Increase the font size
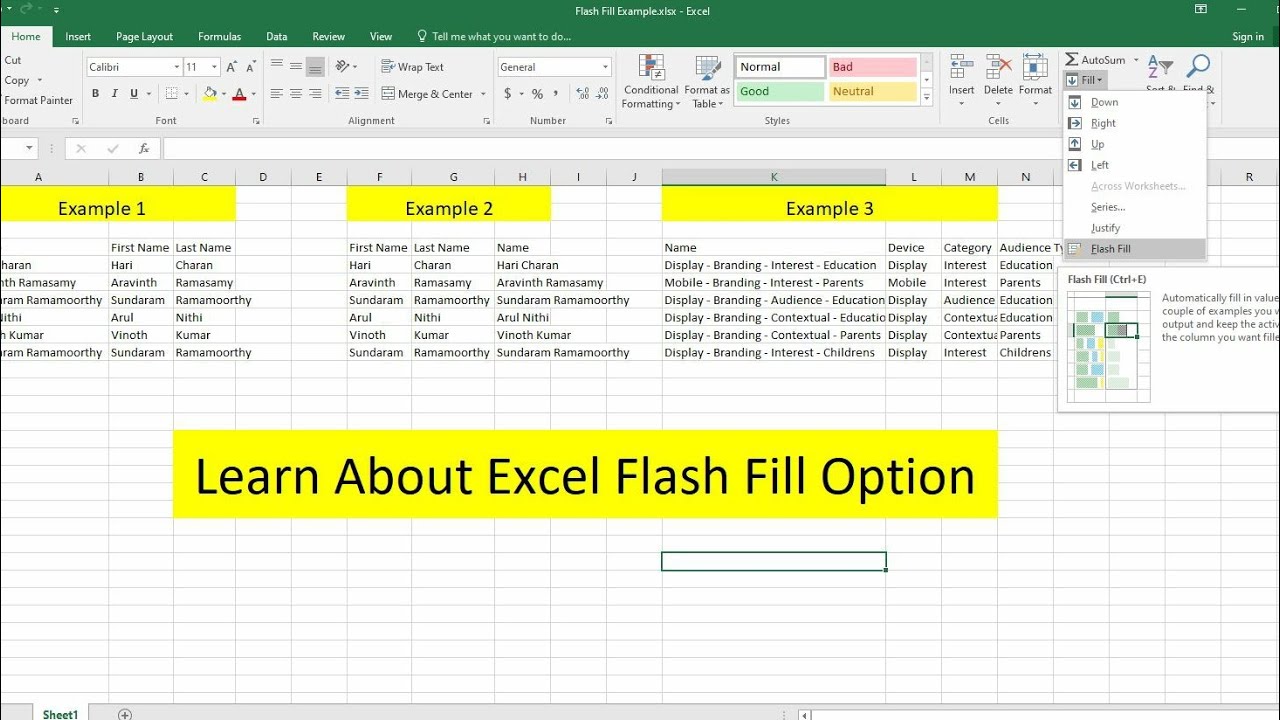 click(231, 67)
